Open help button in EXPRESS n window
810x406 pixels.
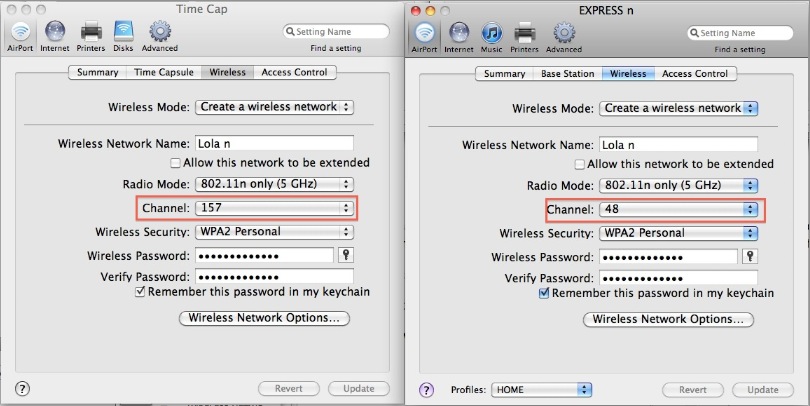coord(426,390)
